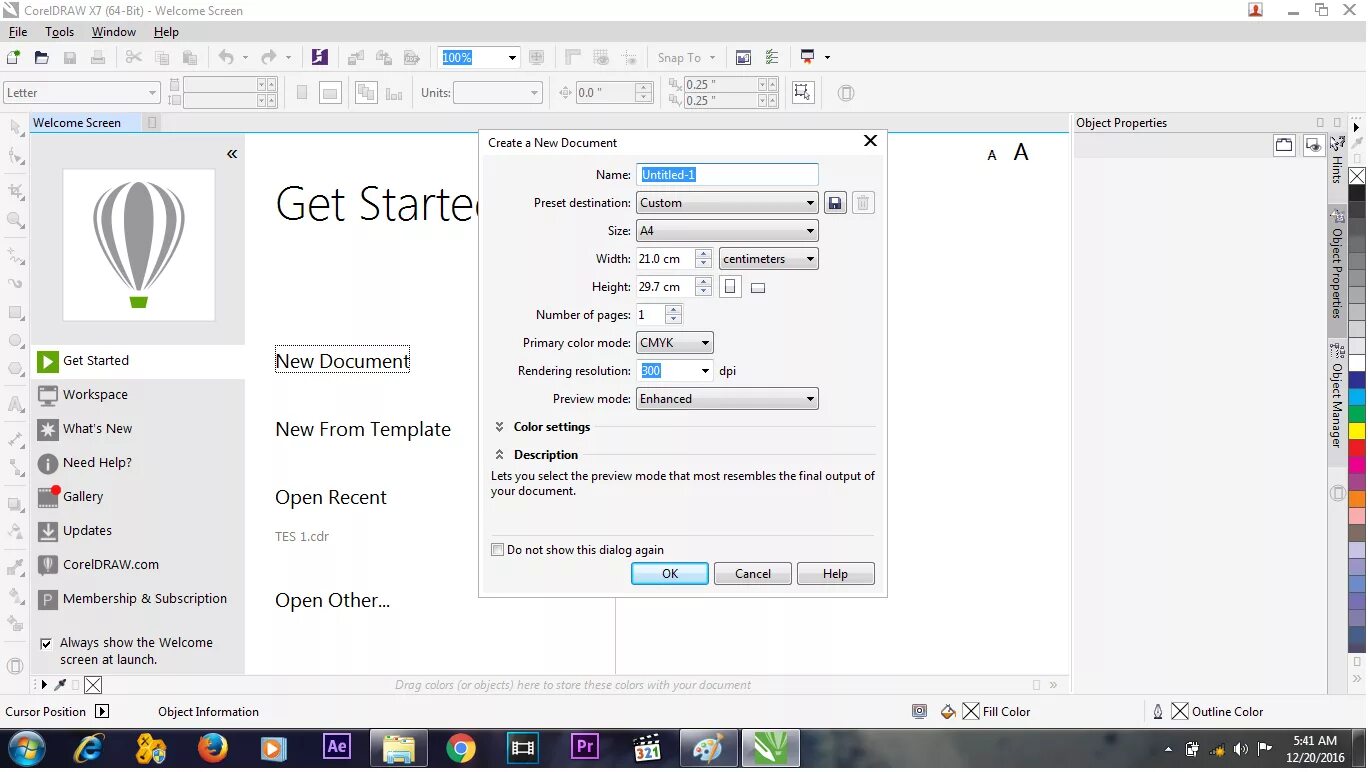Open the Options icon next to Snap To
1368x772 pixels.
(x=771, y=58)
